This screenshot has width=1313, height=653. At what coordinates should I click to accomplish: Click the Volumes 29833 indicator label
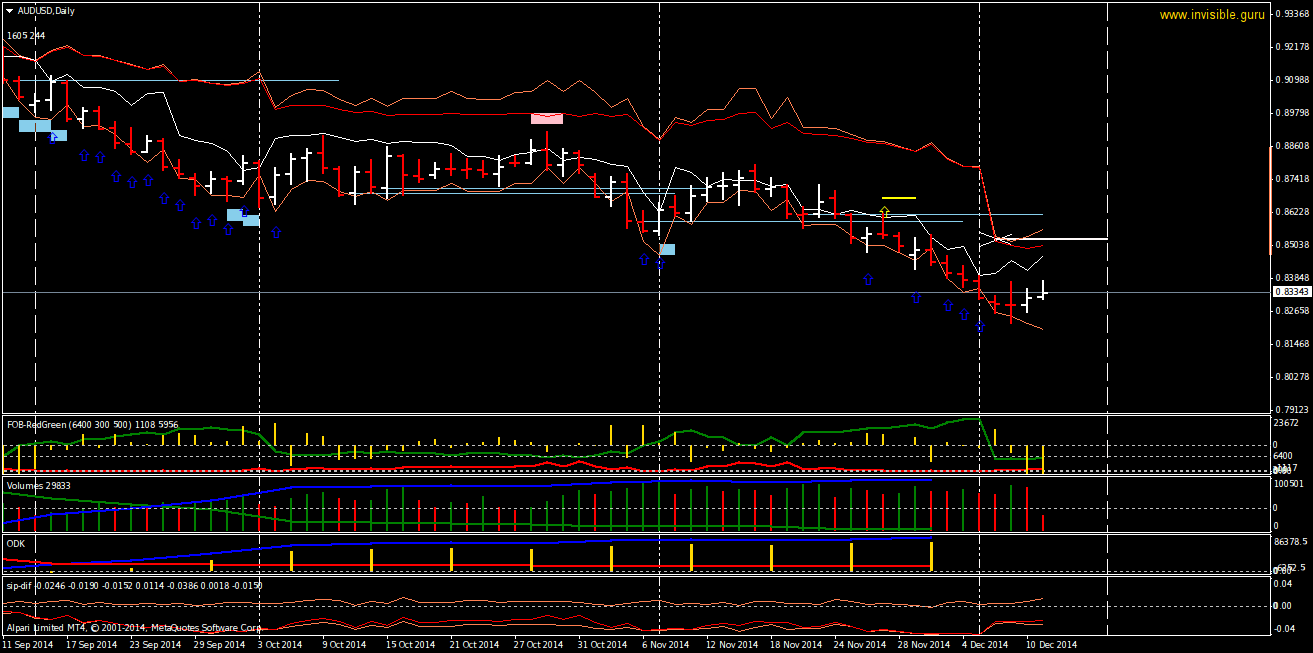[39, 485]
